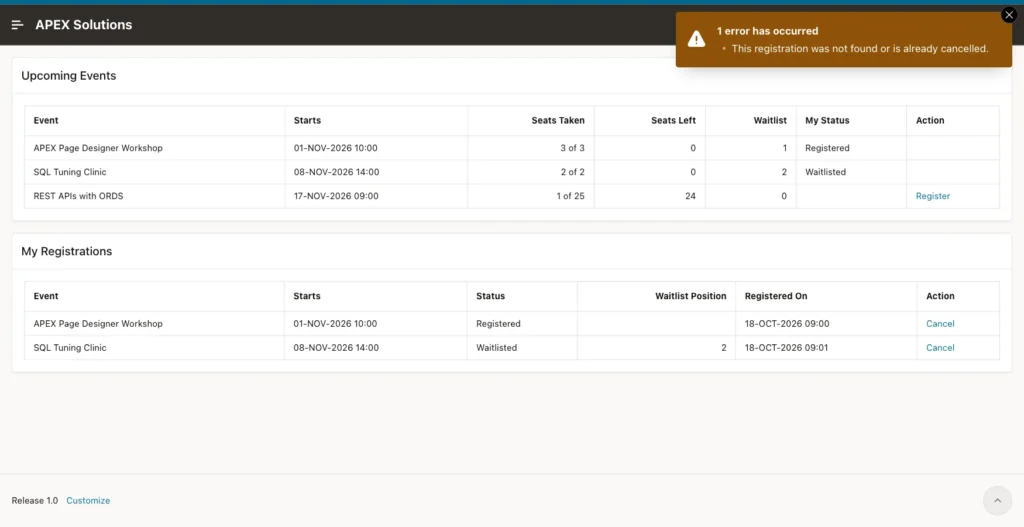1024x527 pixels.
Task: Click the 18-OCT-2026 09:01 registered date
Action: (x=786, y=348)
